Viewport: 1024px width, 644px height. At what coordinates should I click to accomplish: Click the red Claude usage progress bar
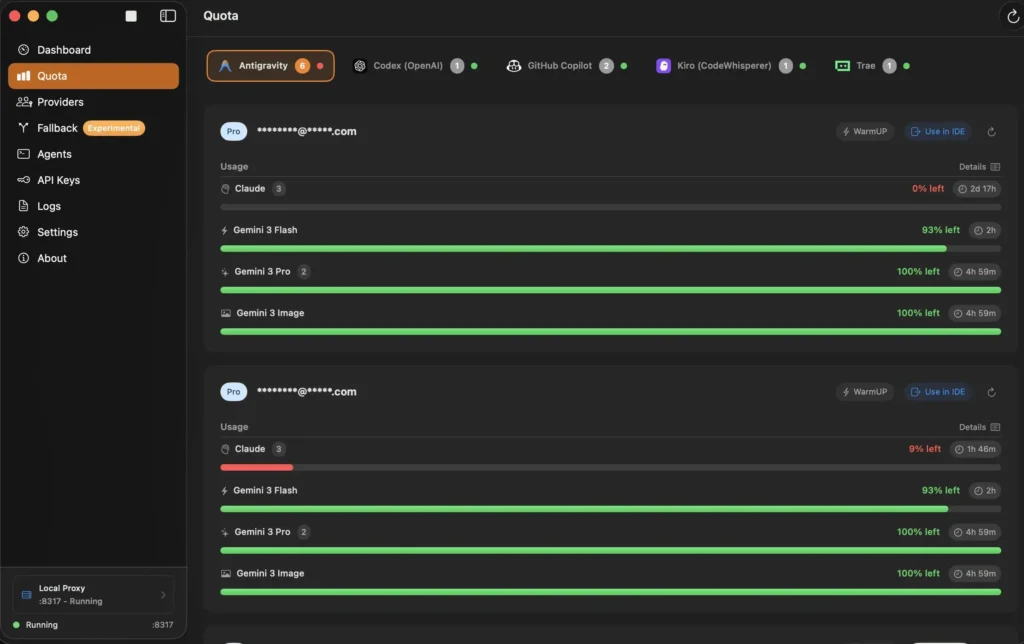(x=256, y=467)
